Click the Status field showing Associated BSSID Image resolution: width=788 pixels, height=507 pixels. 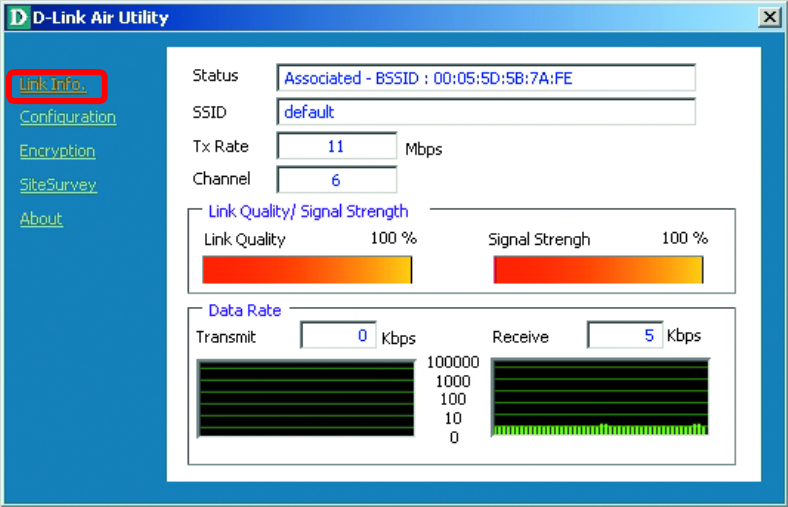pyautogui.click(x=486, y=78)
